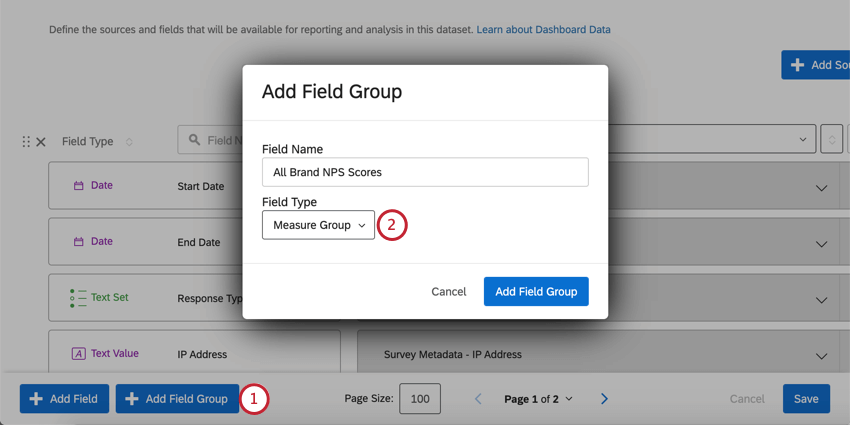Click the Text Value 'A' icon
Screen dimensions: 850x425
tap(79, 354)
